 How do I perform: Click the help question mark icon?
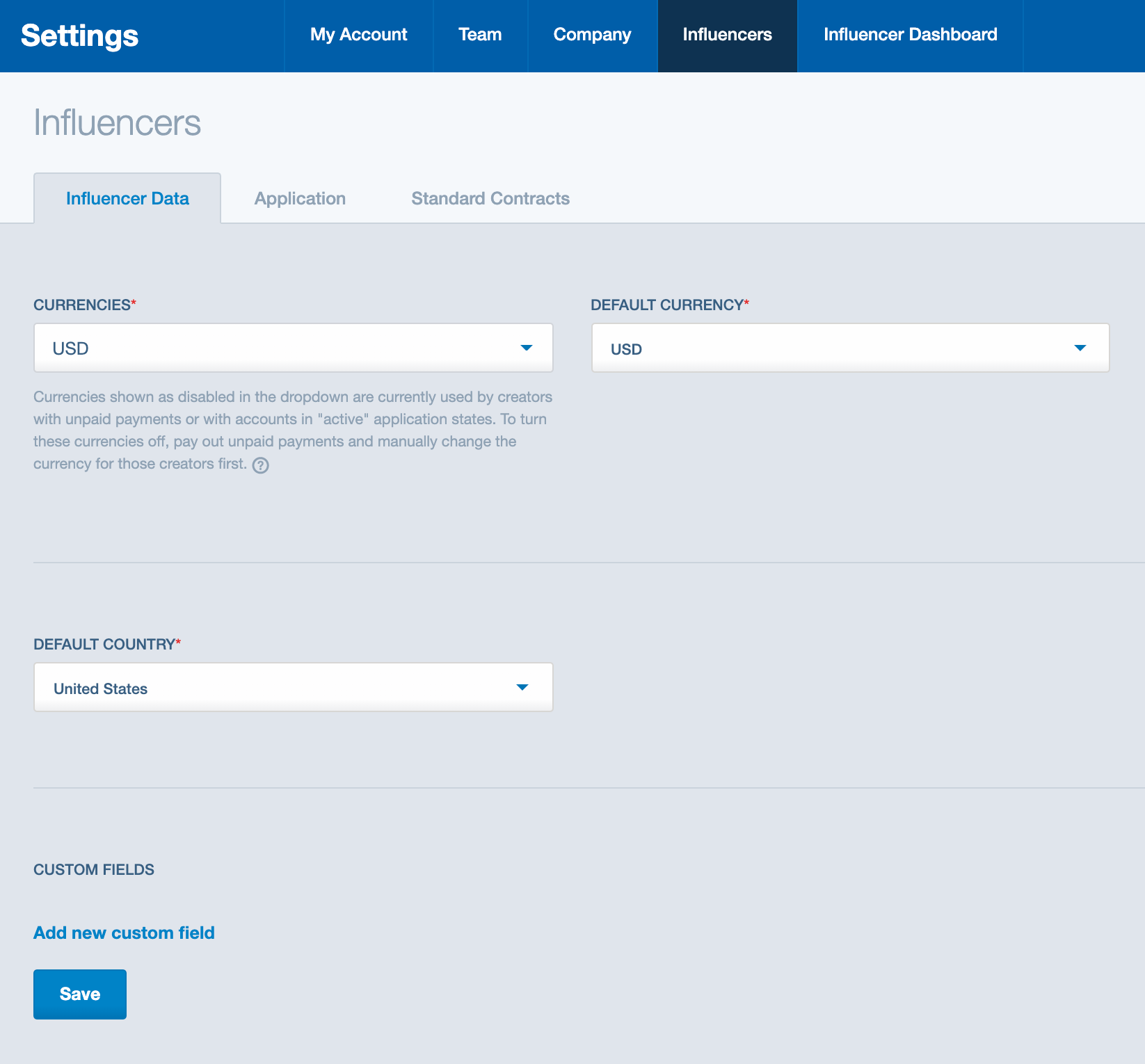[260, 465]
